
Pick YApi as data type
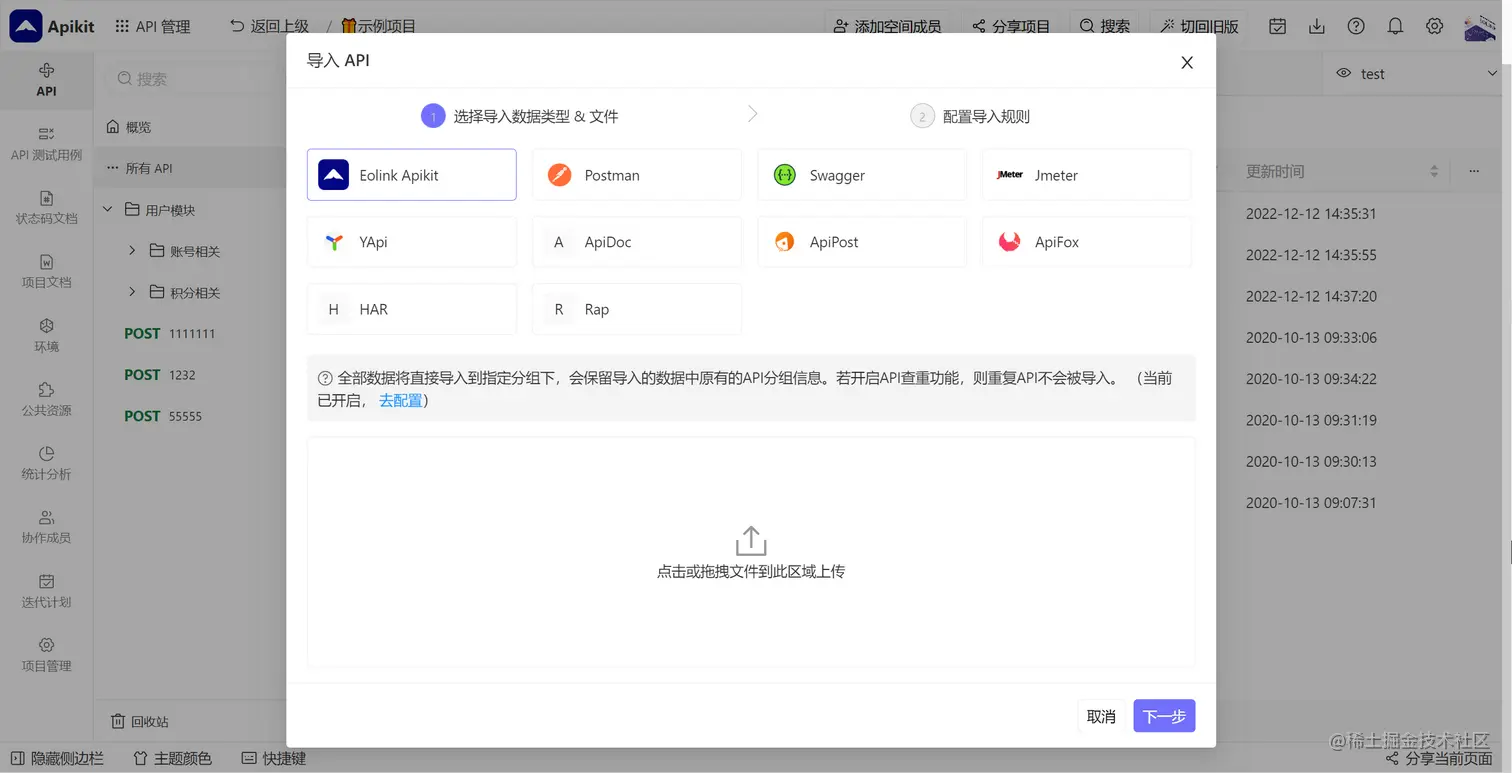411,242
